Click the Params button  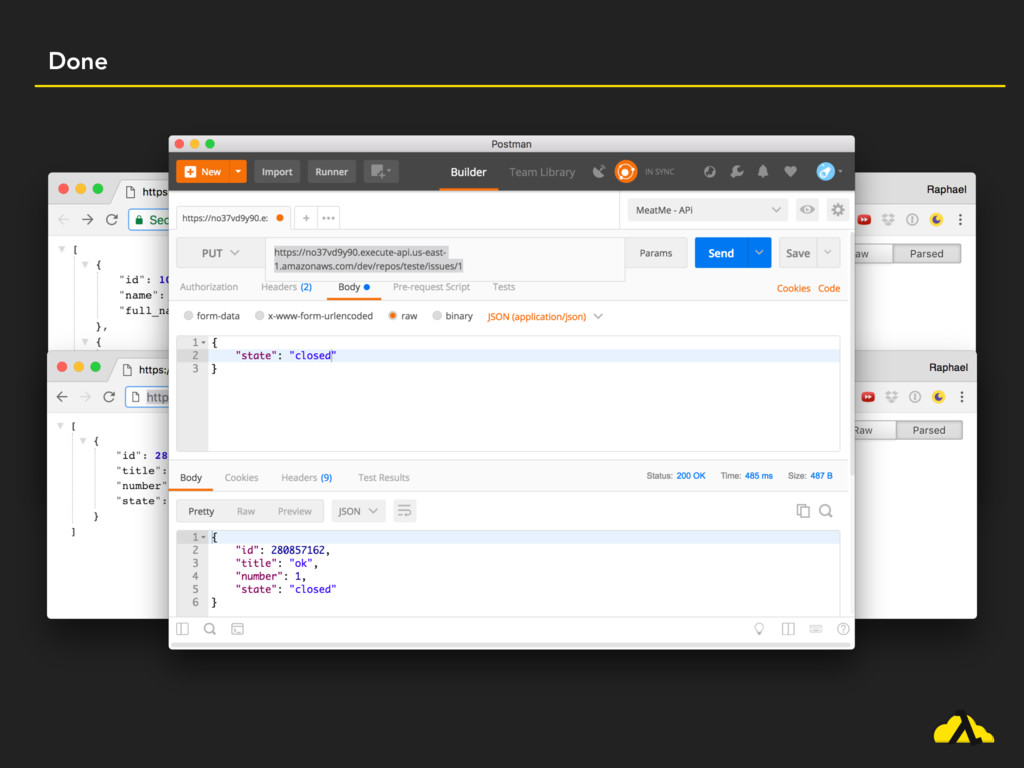point(656,253)
